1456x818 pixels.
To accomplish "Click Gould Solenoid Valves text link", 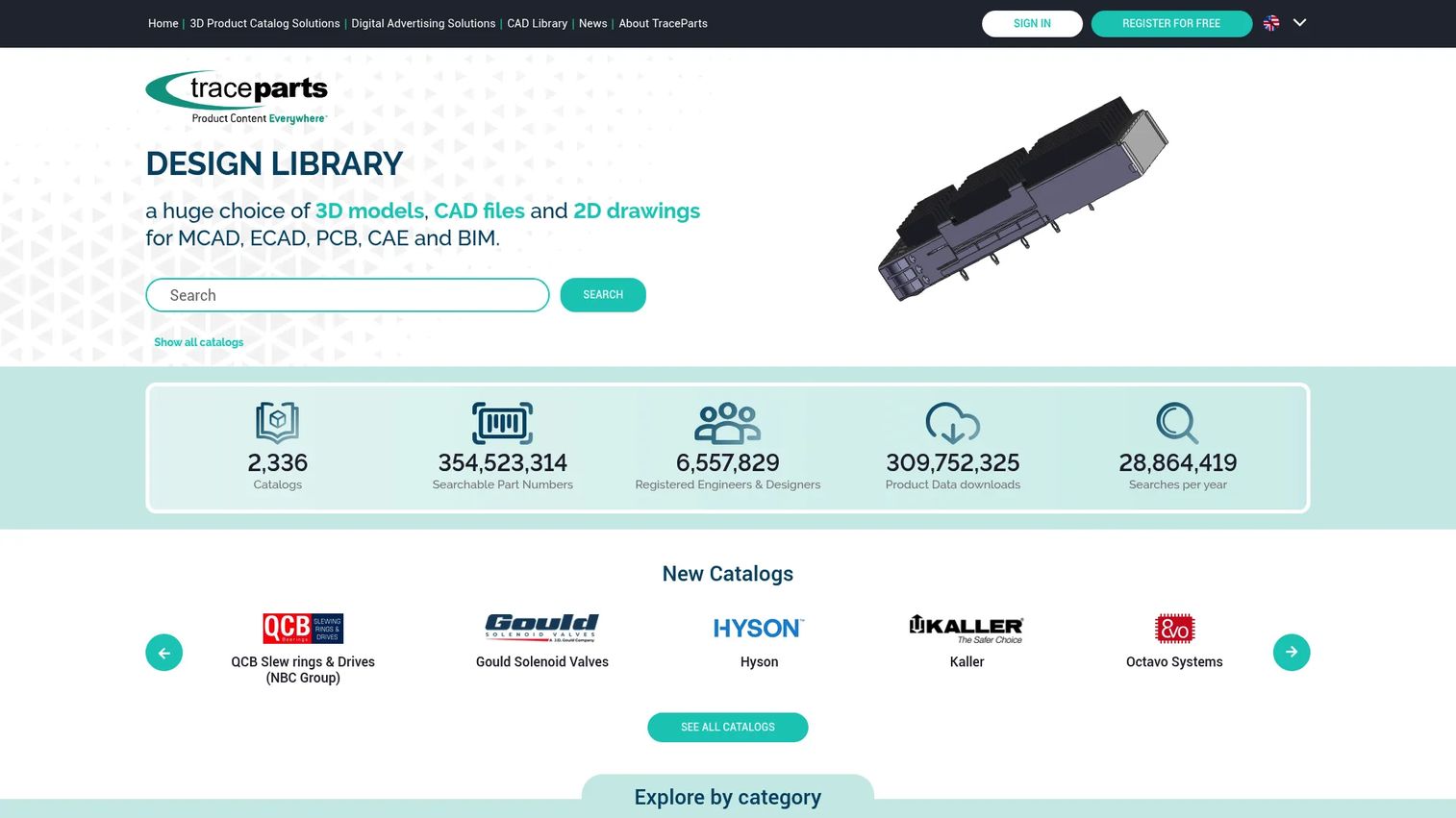I will coord(542,662).
